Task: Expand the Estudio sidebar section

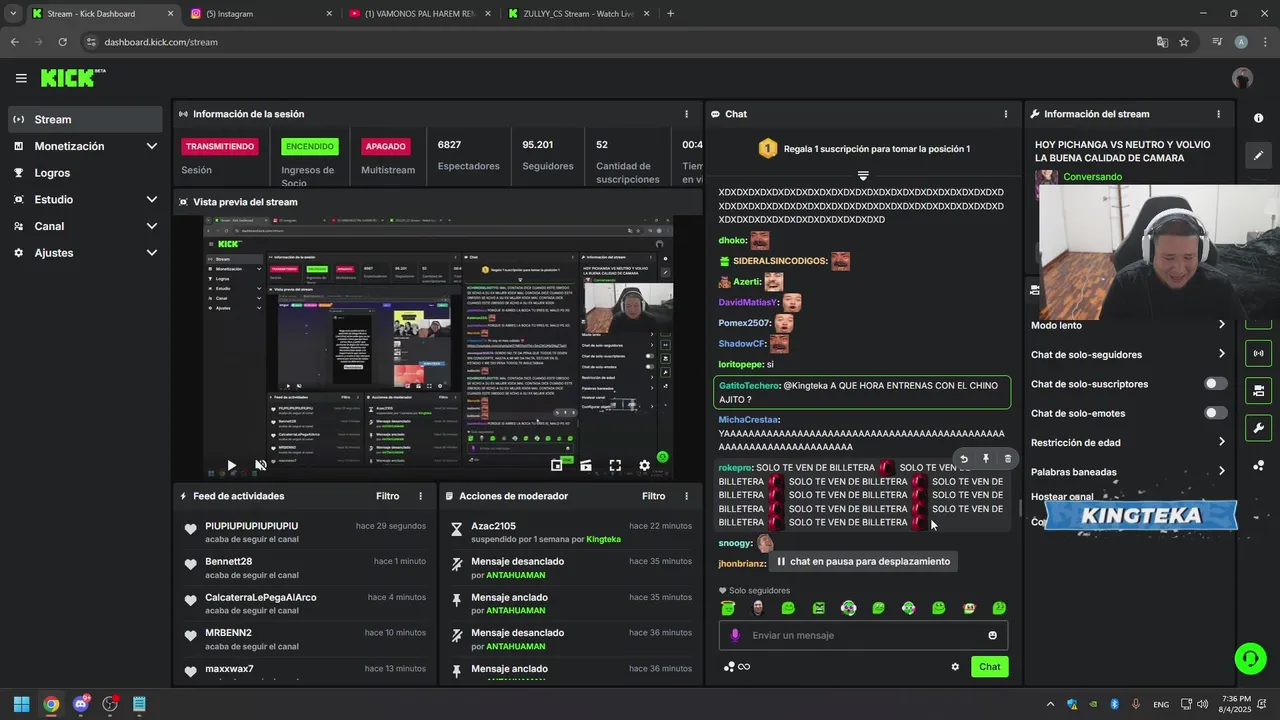Action: tap(85, 199)
